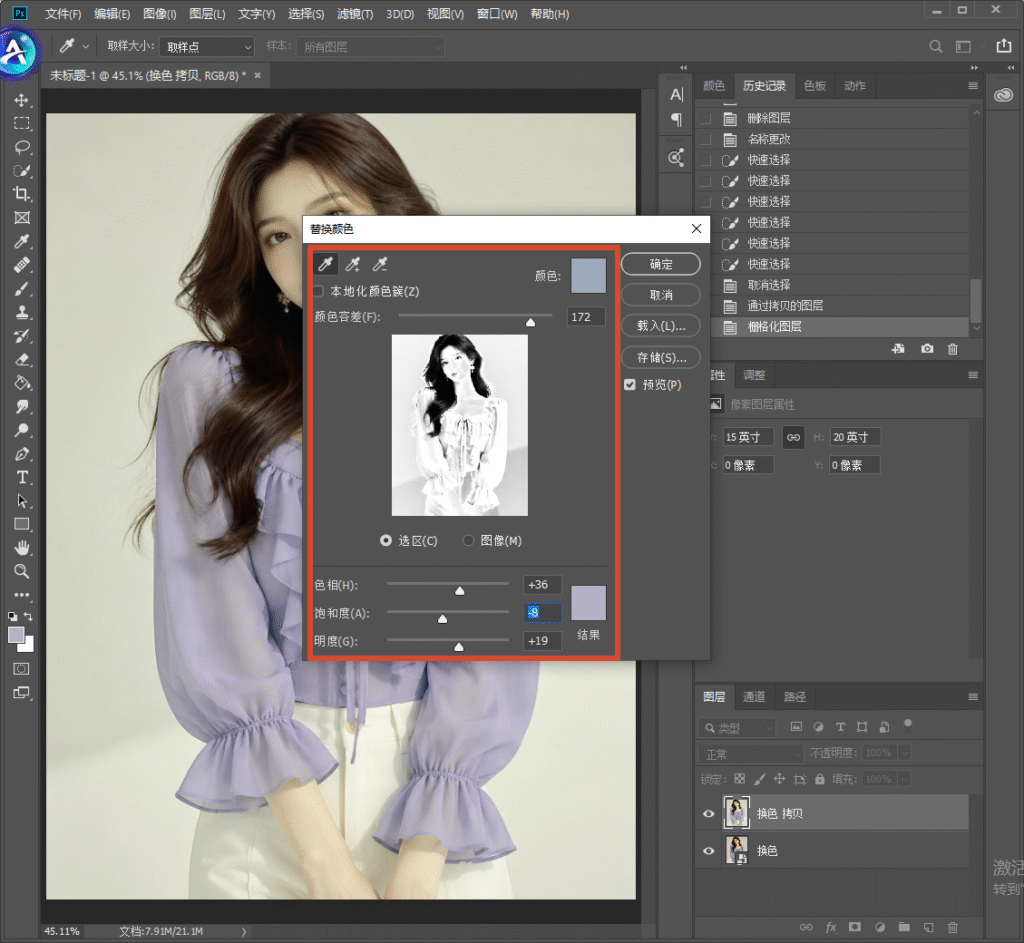This screenshot has height=943, width=1024.
Task: Click the 色相(H) value field
Action: [542, 584]
